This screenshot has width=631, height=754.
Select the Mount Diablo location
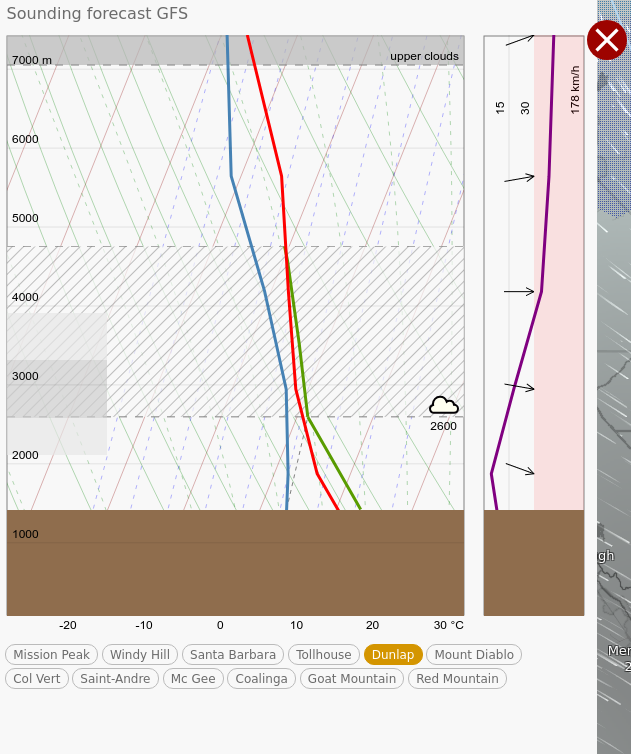pyautogui.click(x=474, y=654)
